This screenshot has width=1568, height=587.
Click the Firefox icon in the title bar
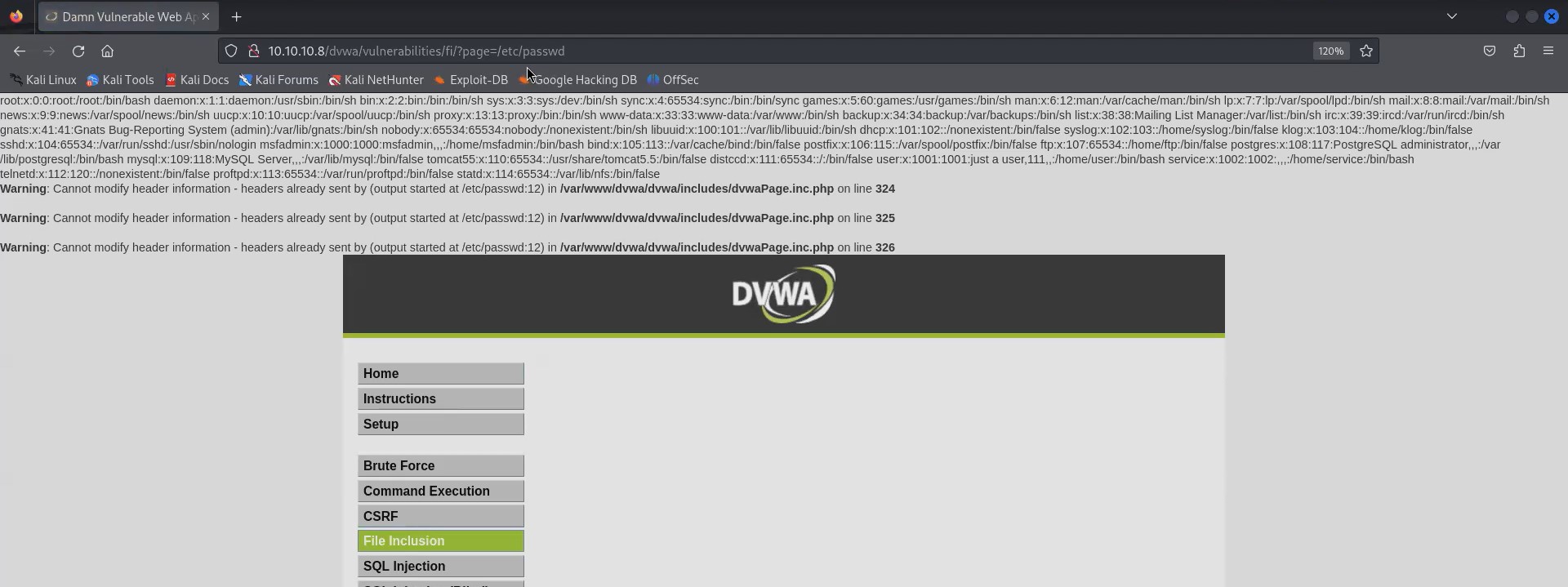pos(16,16)
